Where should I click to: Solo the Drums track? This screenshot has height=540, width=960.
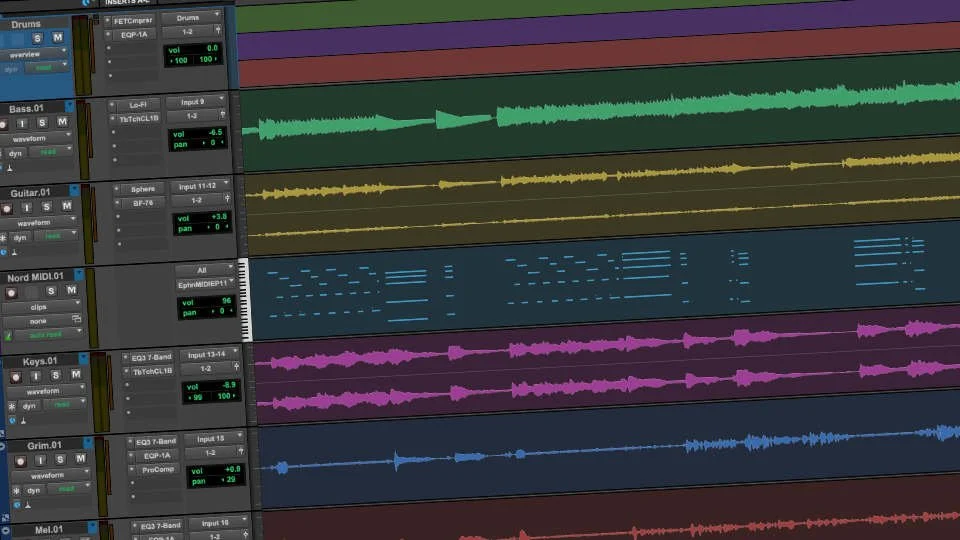point(37,39)
